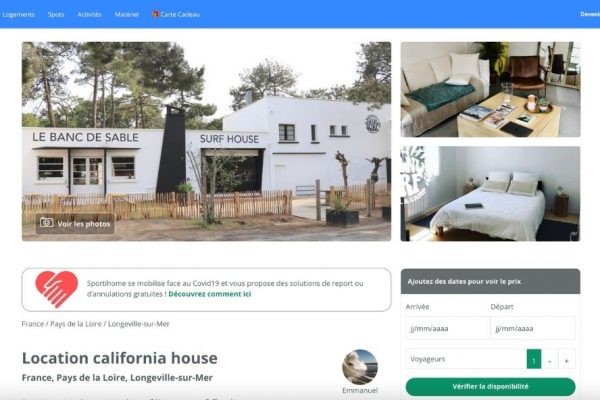Open the main surf house photo
This screenshot has width=600, height=400.
[x=207, y=141]
